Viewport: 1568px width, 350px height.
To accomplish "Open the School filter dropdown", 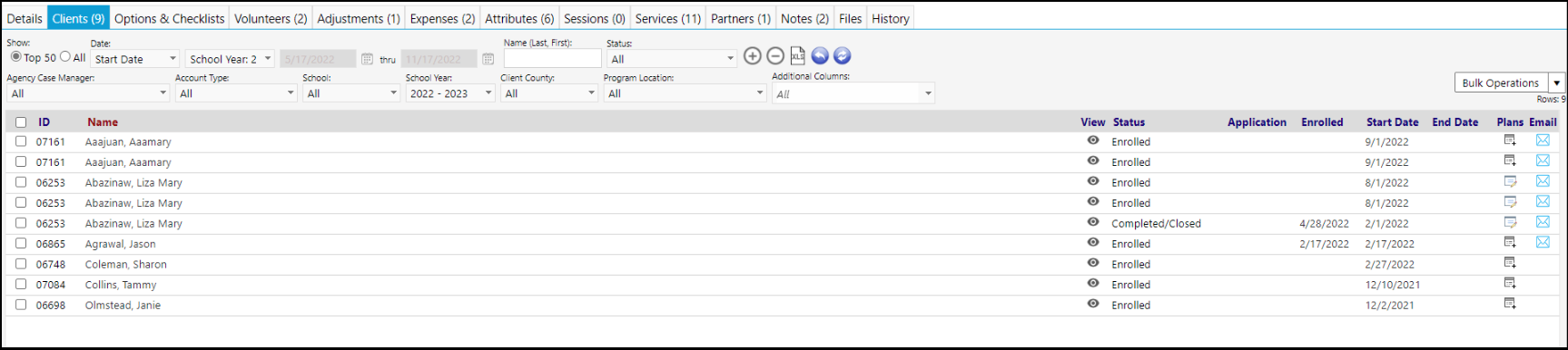I will tap(351, 93).
